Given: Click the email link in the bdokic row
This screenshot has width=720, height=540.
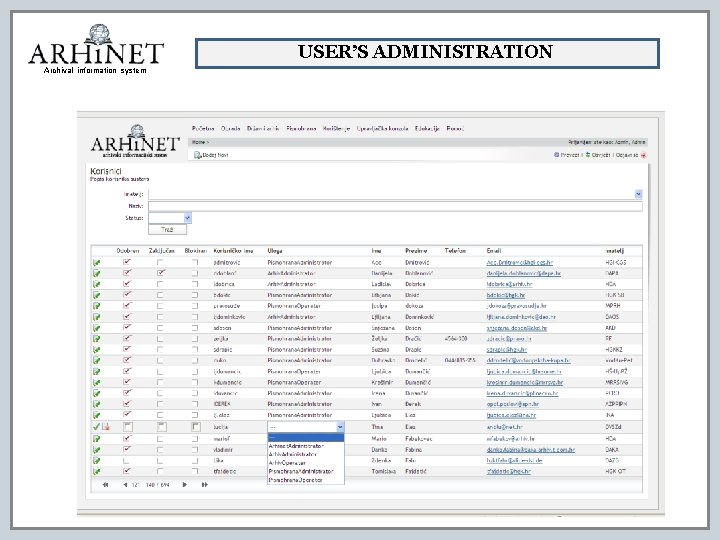Looking at the screenshot, I should click(506, 295).
